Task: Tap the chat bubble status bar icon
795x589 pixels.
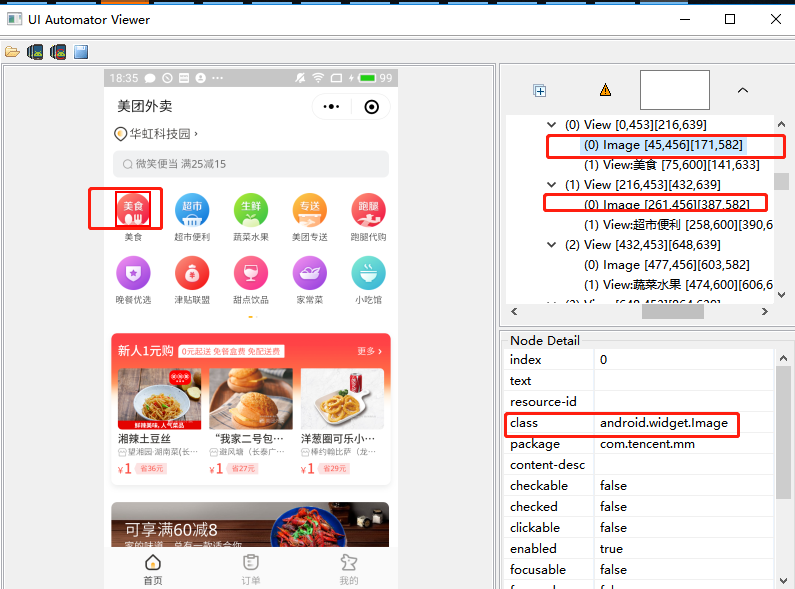Action: point(150,78)
